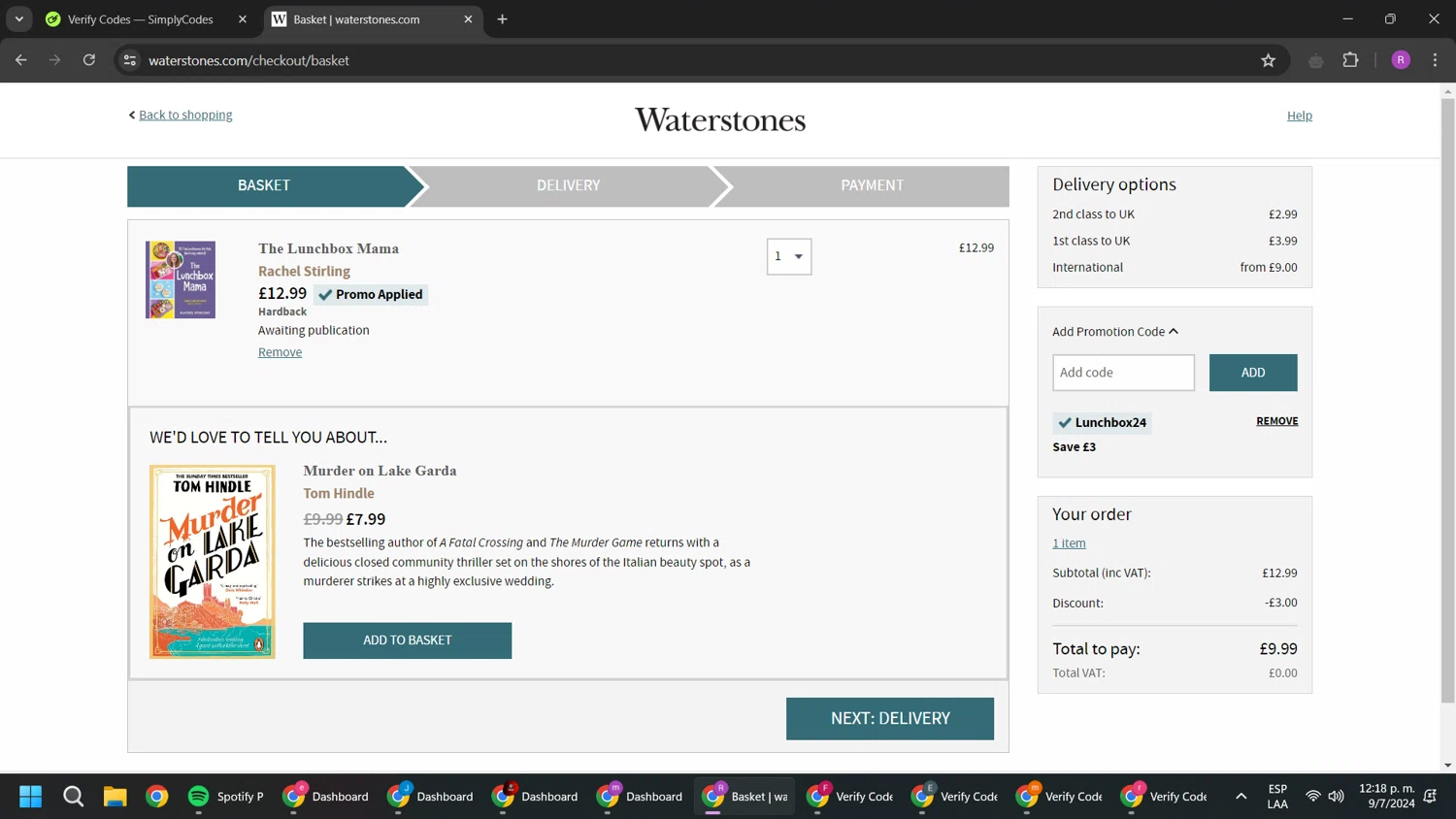Screen dimensions: 1456x819
Task: Click the Waterstones logo
Action: pyautogui.click(x=720, y=120)
